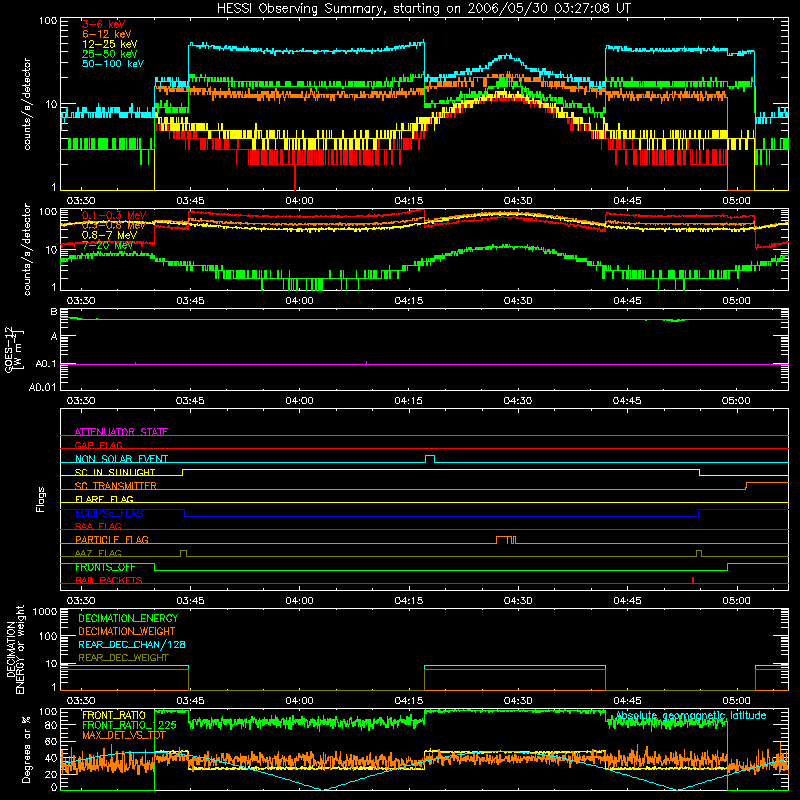
Task: Click the 'MAX_DET_VS_TOT' legend label
Action: pos(123,735)
